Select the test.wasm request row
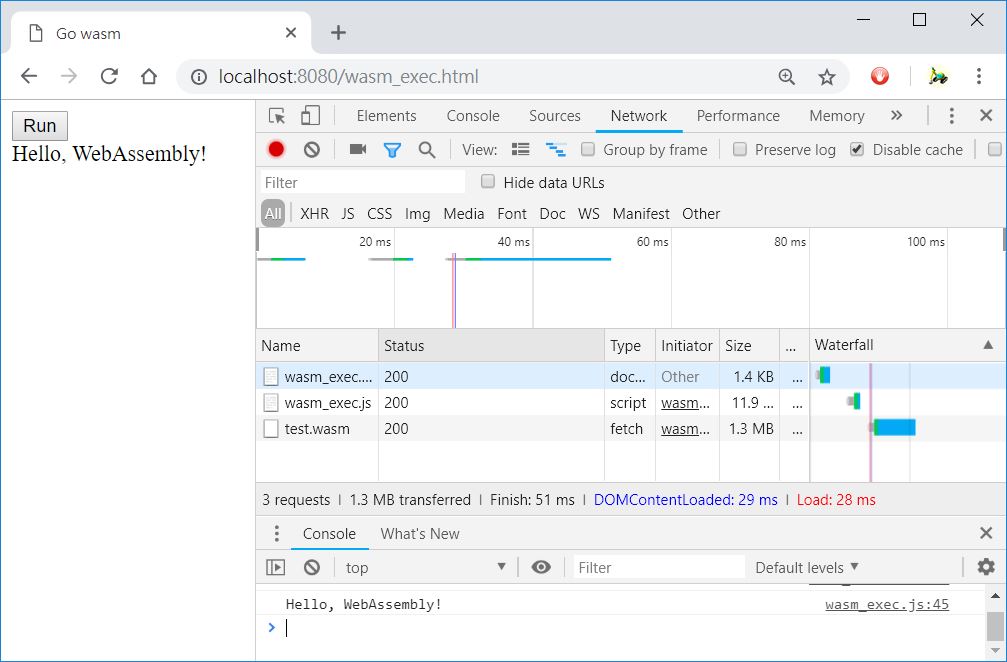Viewport: 1007px width, 662px height. [317, 429]
